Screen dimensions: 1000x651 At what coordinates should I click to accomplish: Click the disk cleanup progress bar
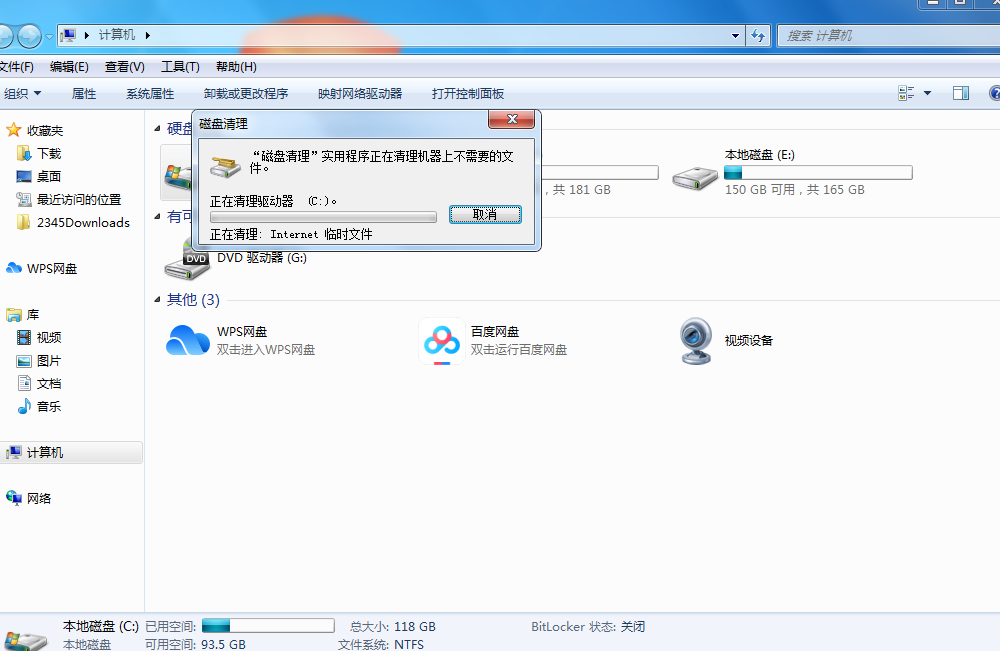323,216
